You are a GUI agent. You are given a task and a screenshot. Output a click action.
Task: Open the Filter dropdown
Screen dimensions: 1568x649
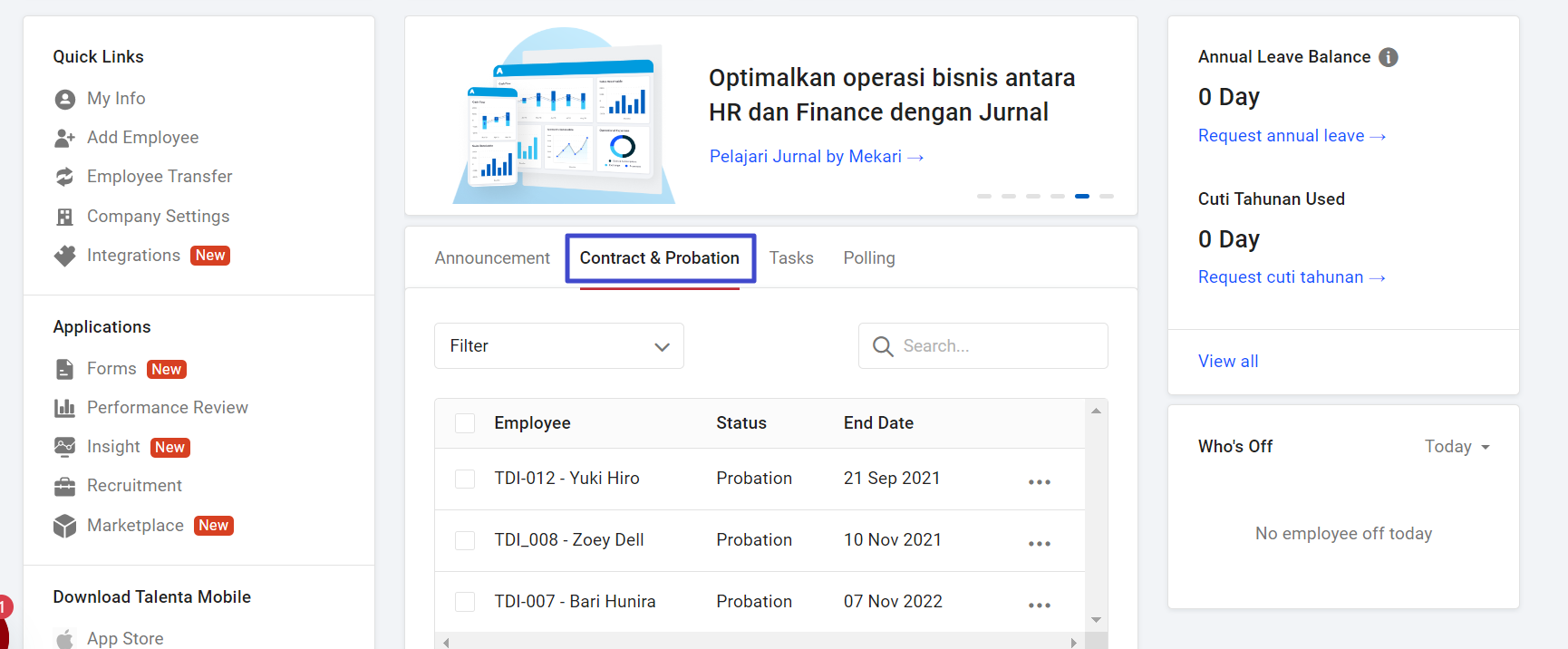(x=559, y=346)
